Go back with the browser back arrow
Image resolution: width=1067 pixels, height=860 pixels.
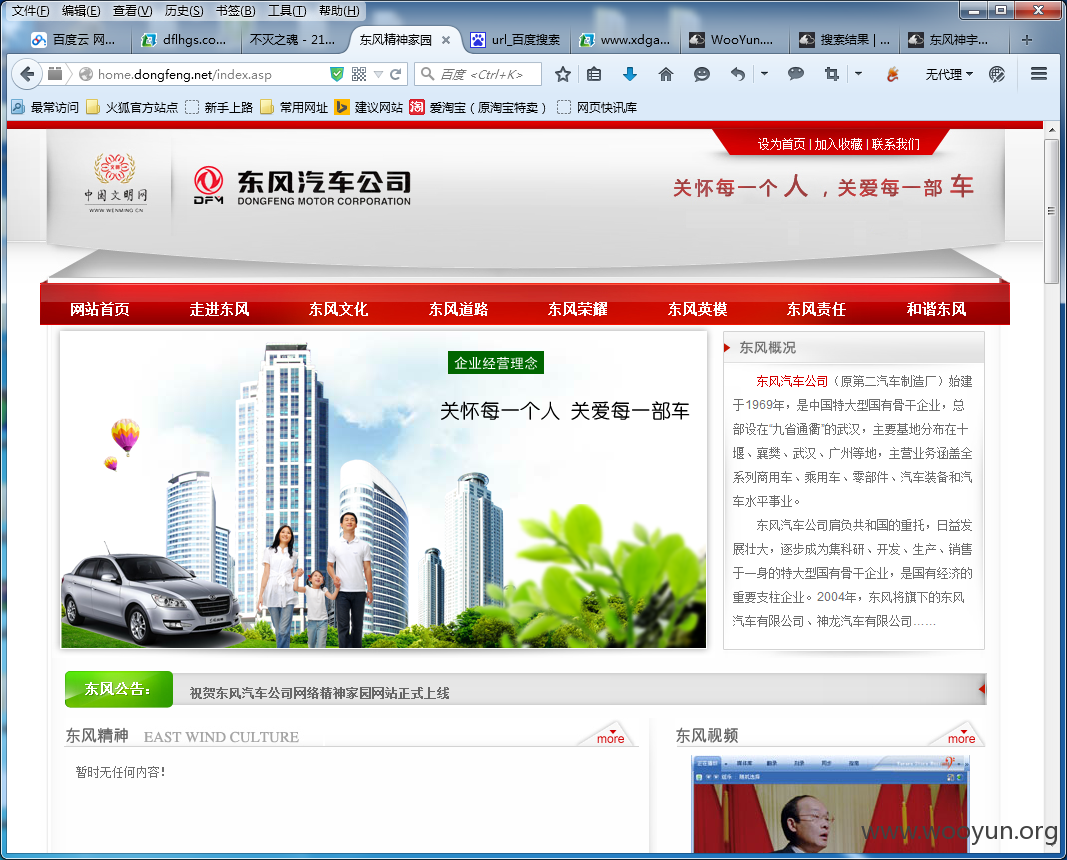27,73
